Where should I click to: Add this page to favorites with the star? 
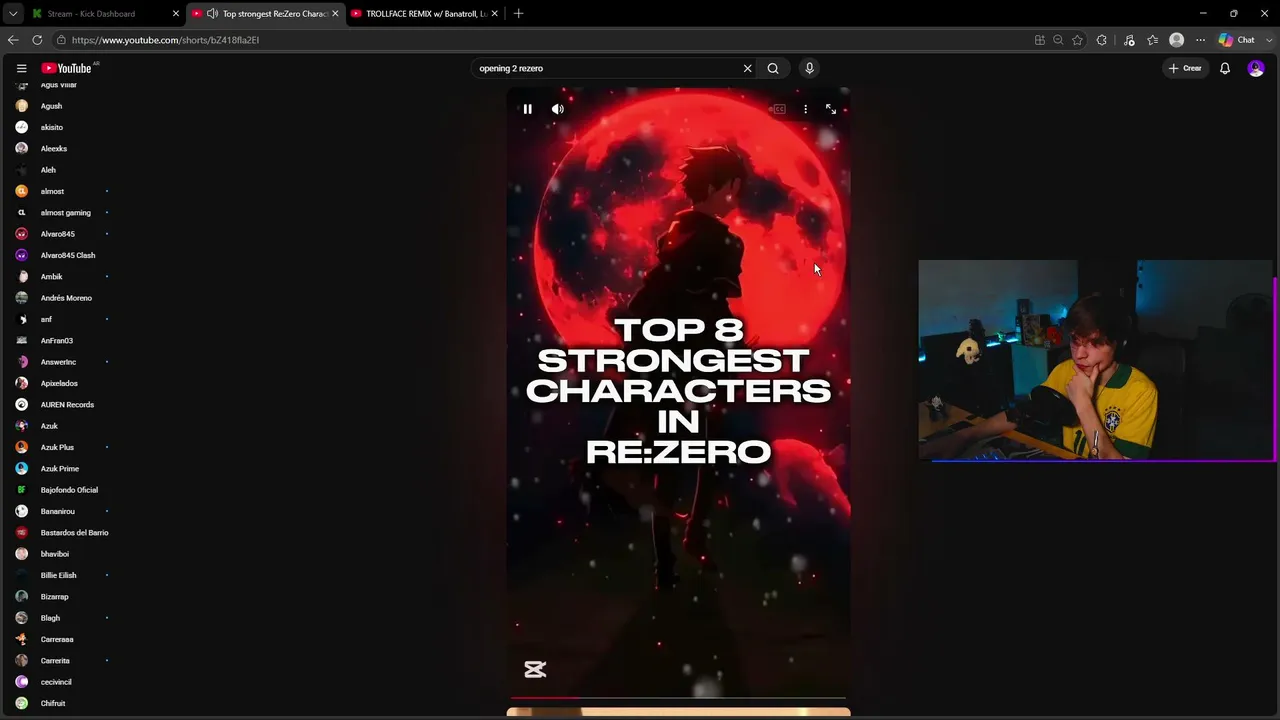[x=1077, y=40]
